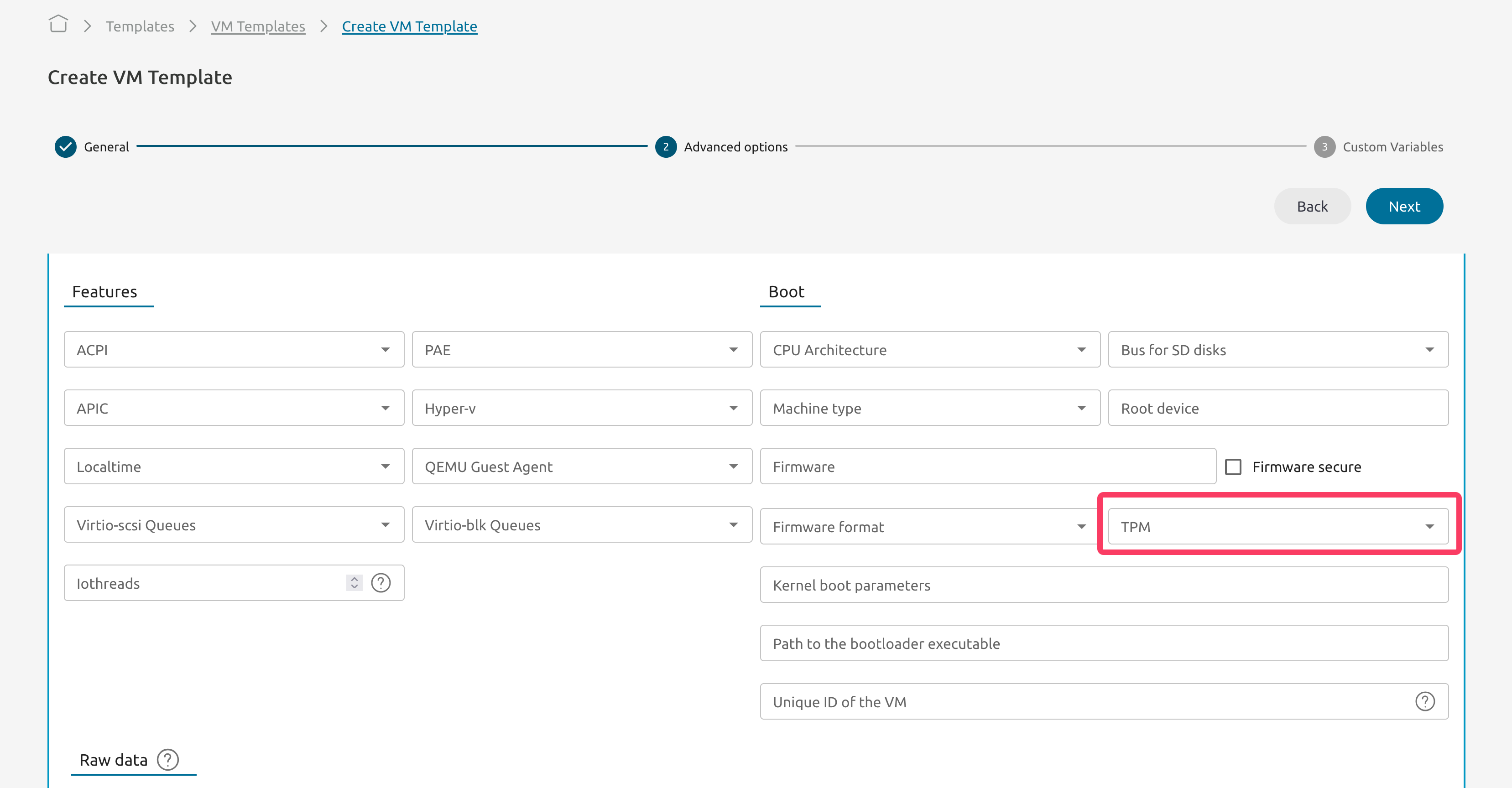Select the Advanced options step indicator

click(665, 147)
